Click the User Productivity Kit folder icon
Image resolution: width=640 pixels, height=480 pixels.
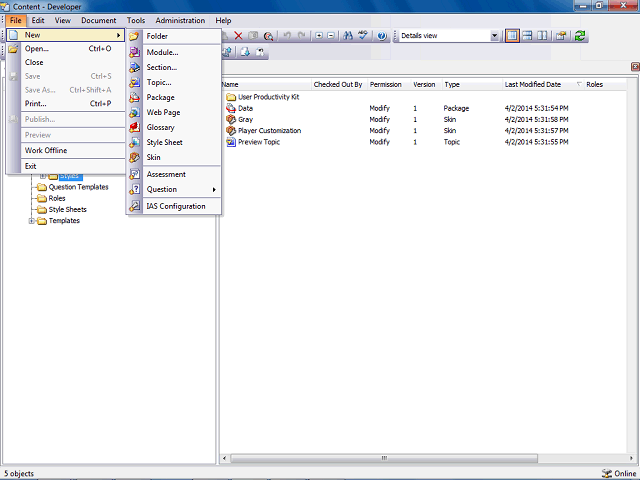[x=231, y=97]
